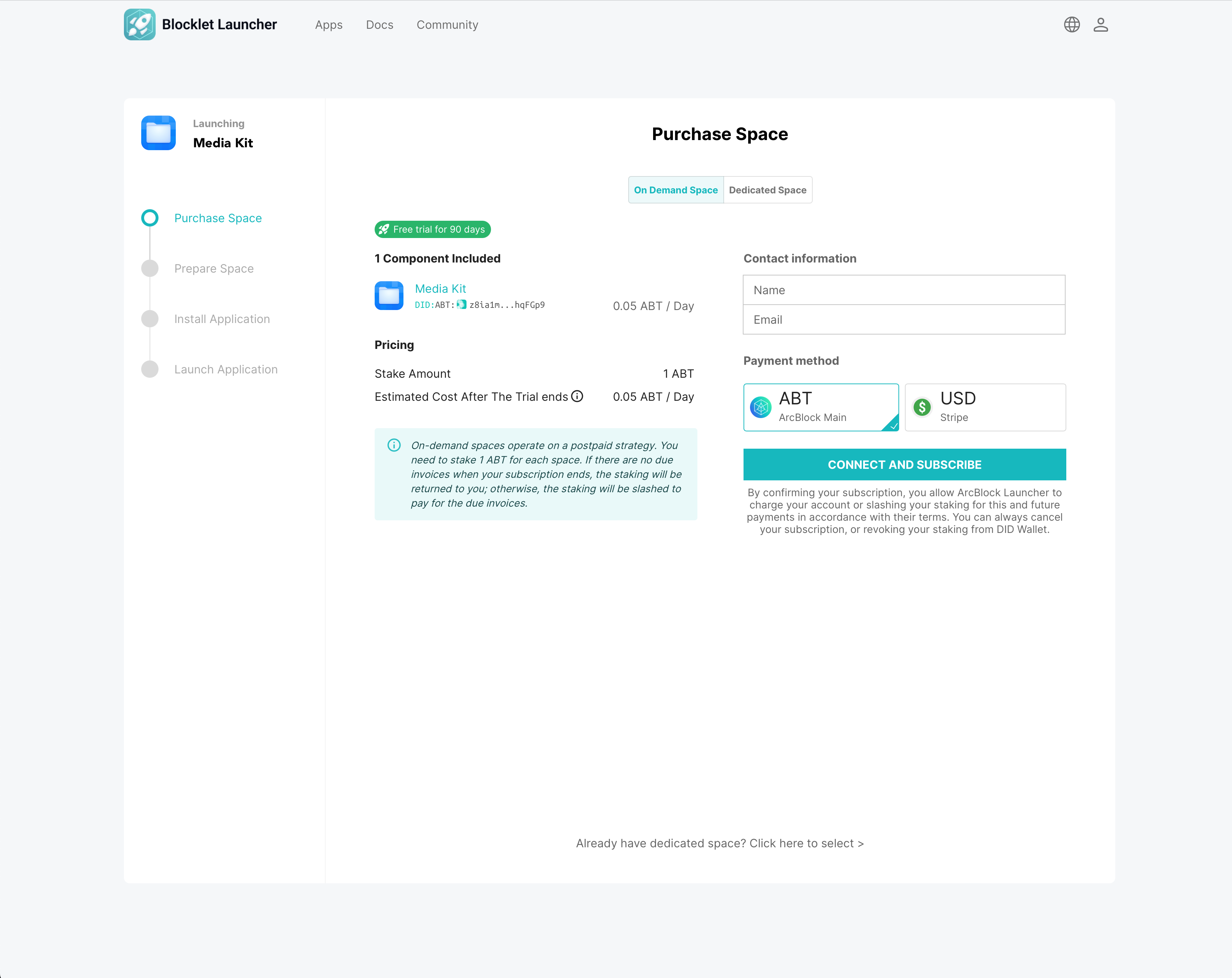Click the Media Kit folder icon in sidebar
Screen dimensions: 1232x978
[158, 133]
